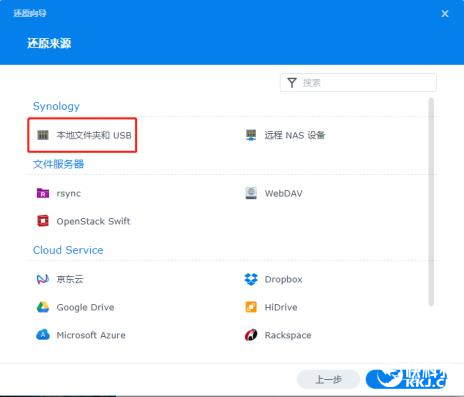Click the Dropbox text label
This screenshot has width=464, height=397.
pyautogui.click(x=284, y=279)
